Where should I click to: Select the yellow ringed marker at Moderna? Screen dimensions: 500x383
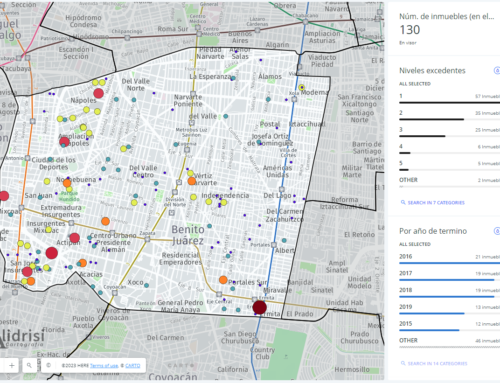[302, 87]
